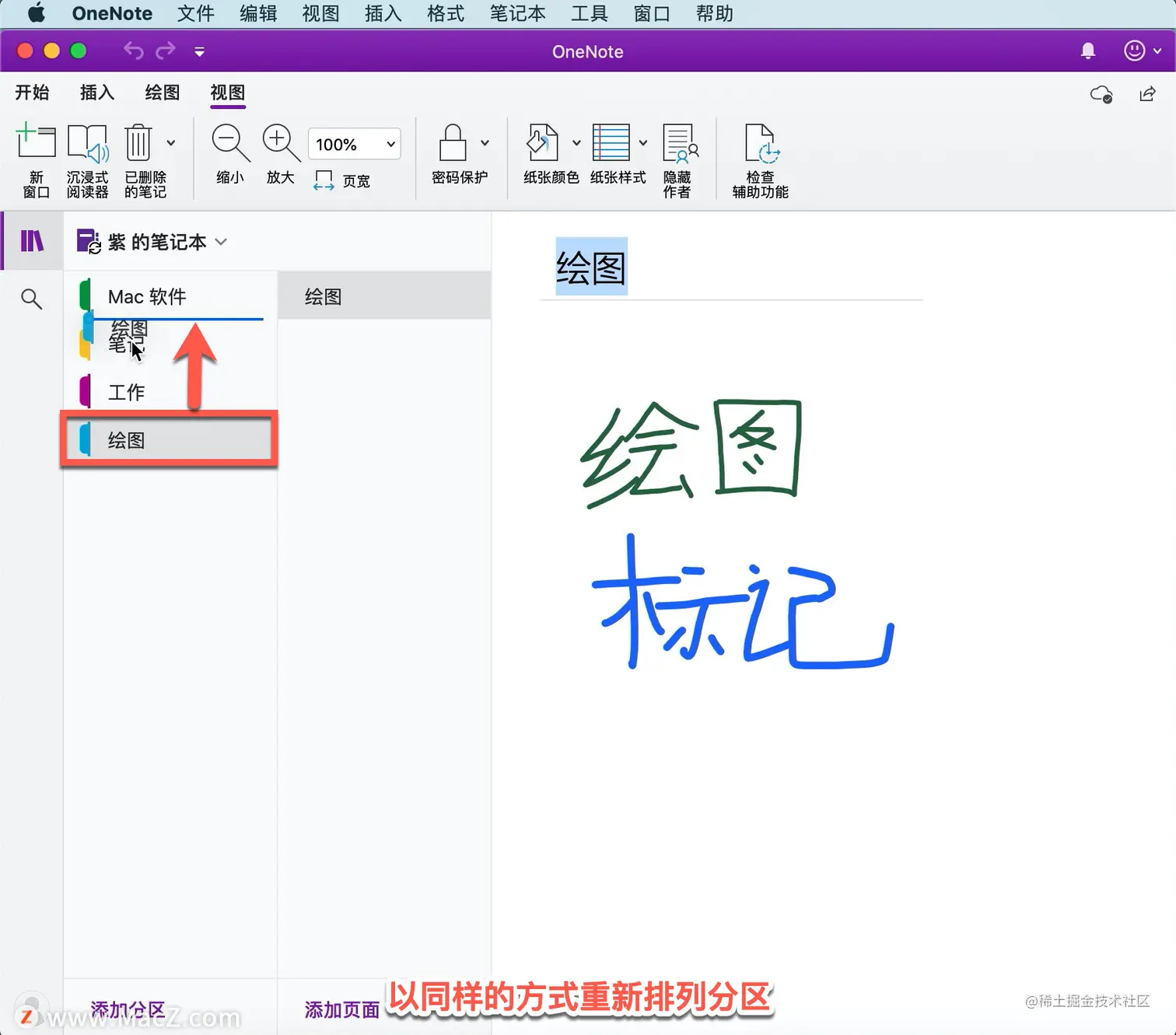Open the smiley feedback menu
The width and height of the screenshot is (1176, 1035).
tap(1142, 51)
